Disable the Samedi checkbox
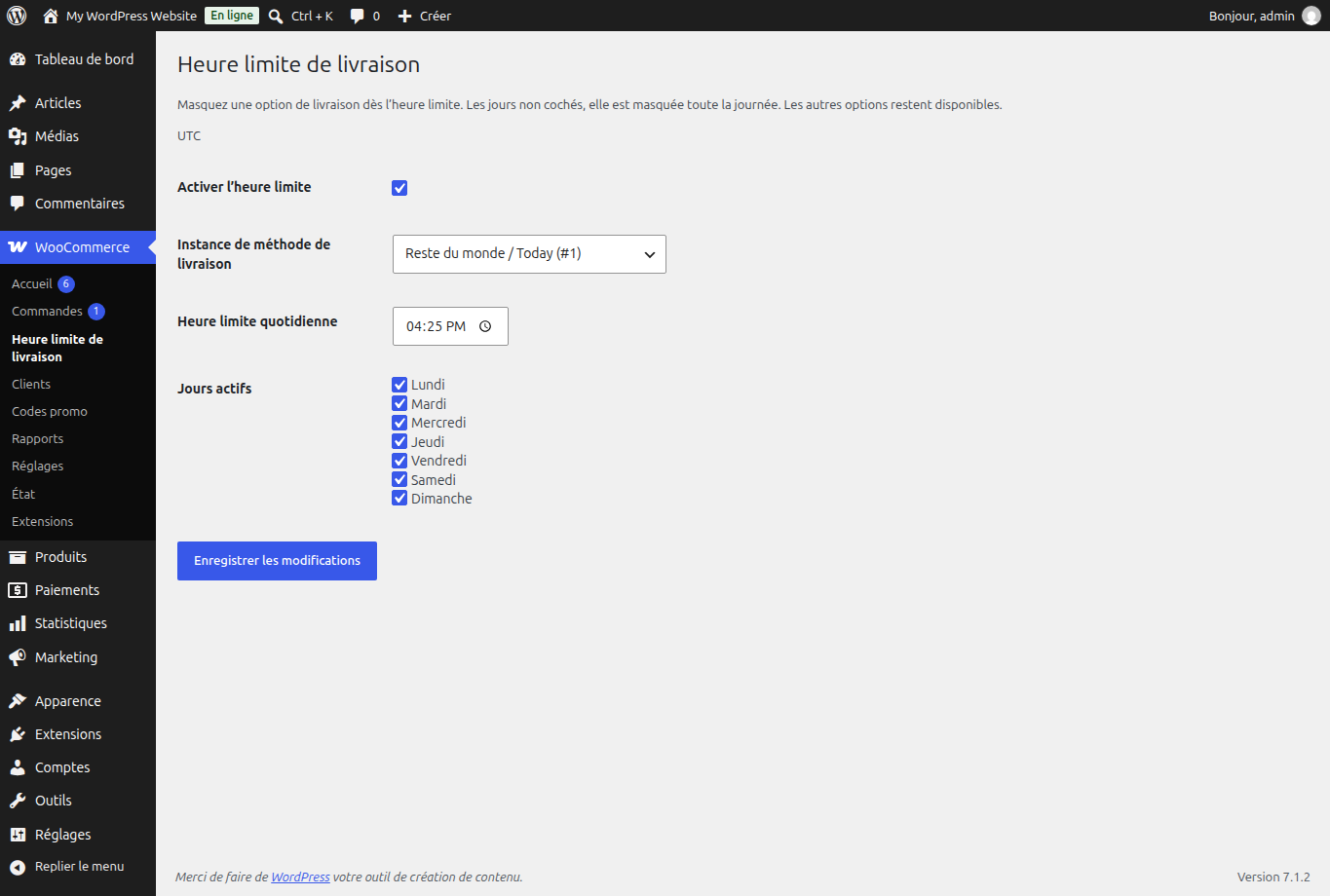Screen dimensions: 1330x896 pyautogui.click(x=399, y=479)
